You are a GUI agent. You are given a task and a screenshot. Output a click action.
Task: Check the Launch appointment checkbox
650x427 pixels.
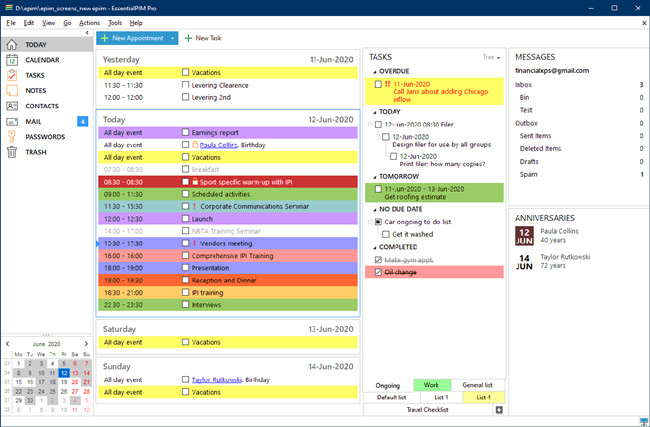(185, 218)
